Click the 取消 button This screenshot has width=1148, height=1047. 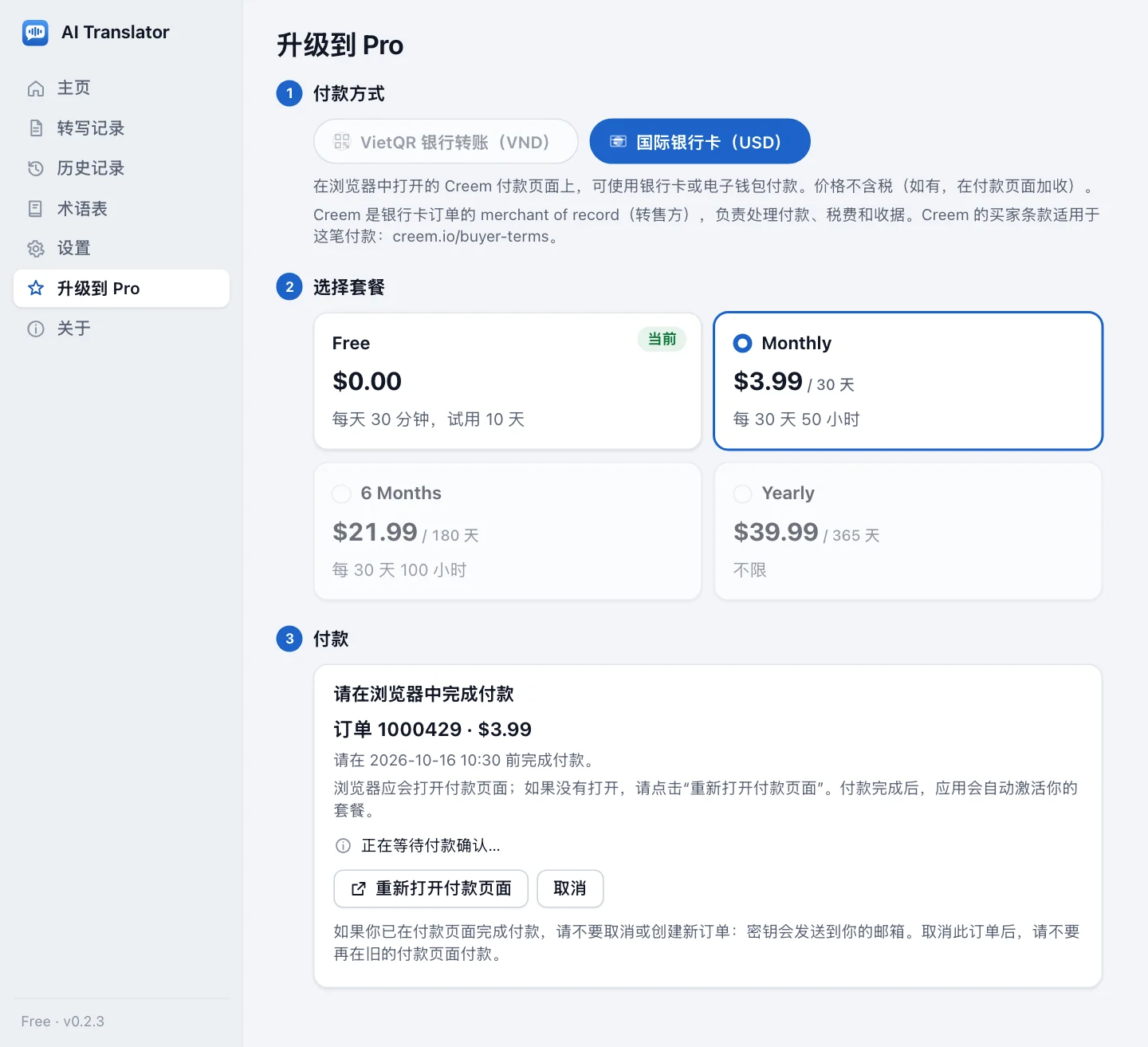[x=570, y=888]
